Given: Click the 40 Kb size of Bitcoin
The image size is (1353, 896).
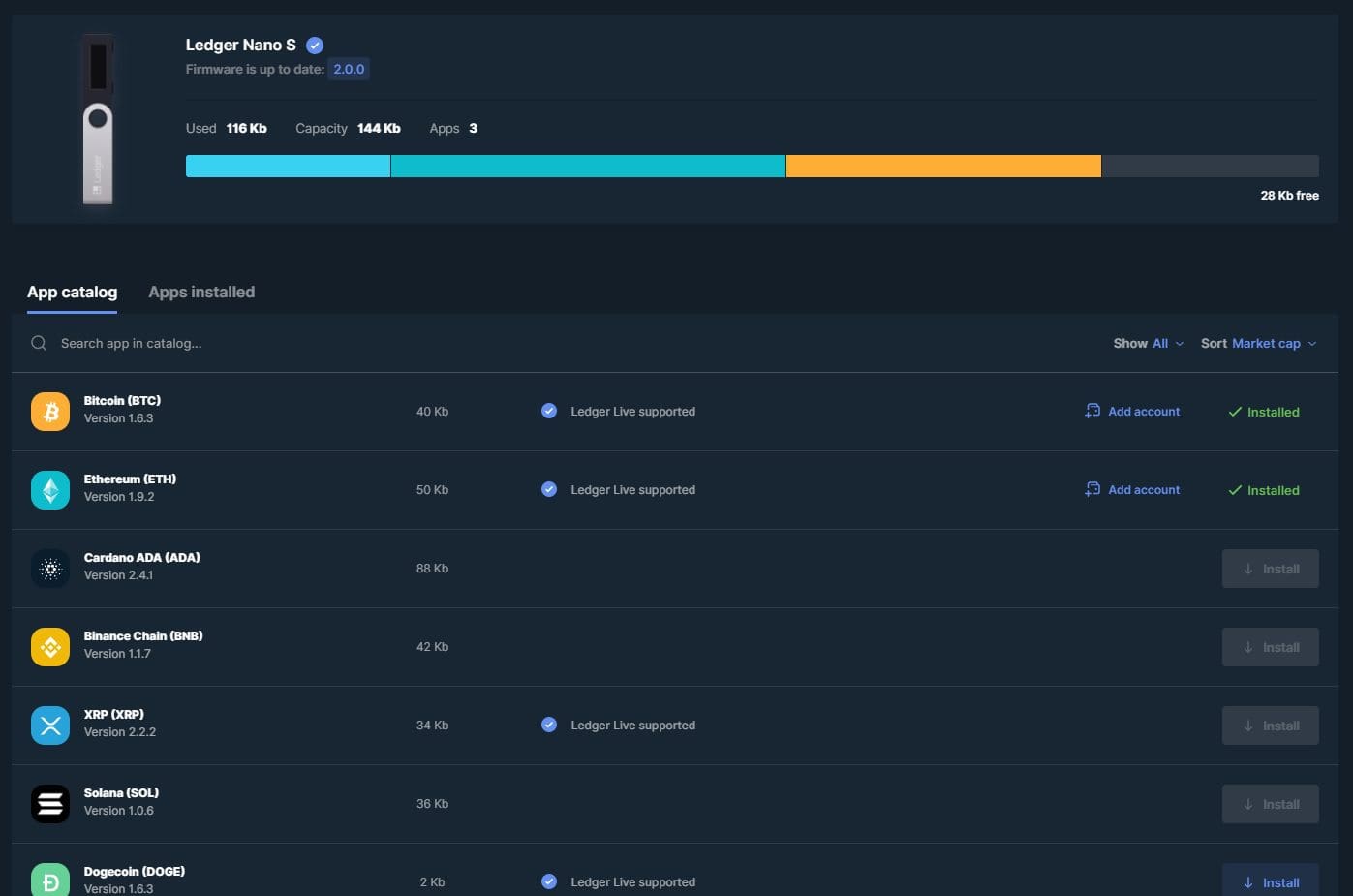Looking at the screenshot, I should coord(432,412).
